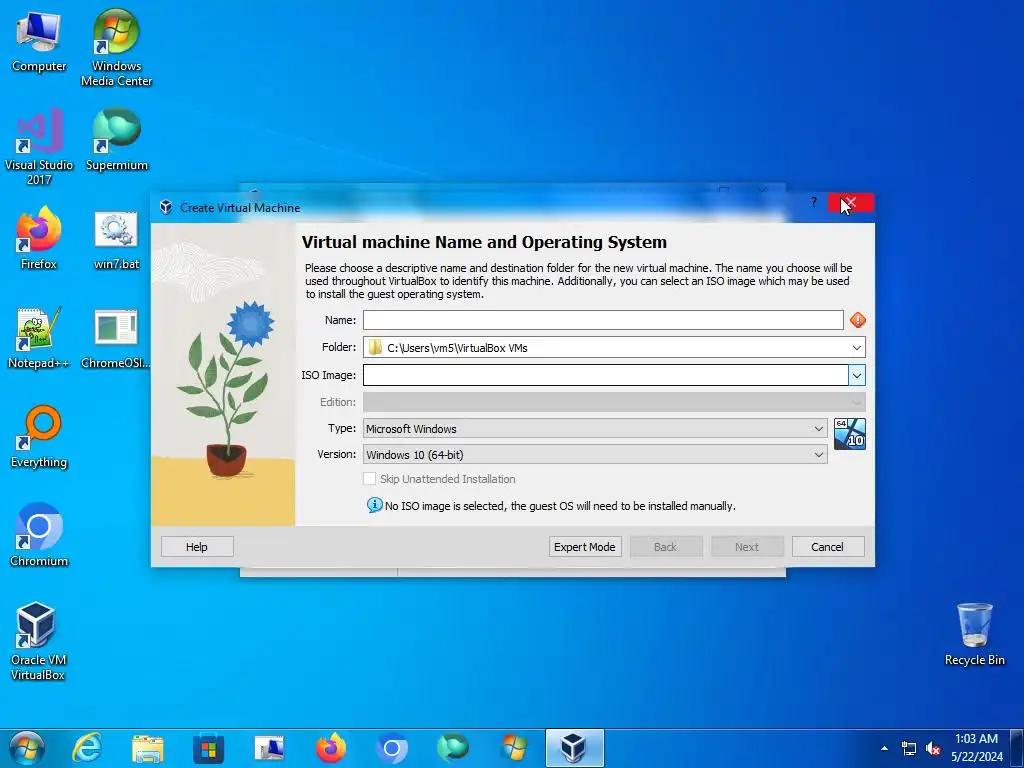Click the disabled Edition dropdown
Viewport: 1024px width, 768px height.
(614, 402)
